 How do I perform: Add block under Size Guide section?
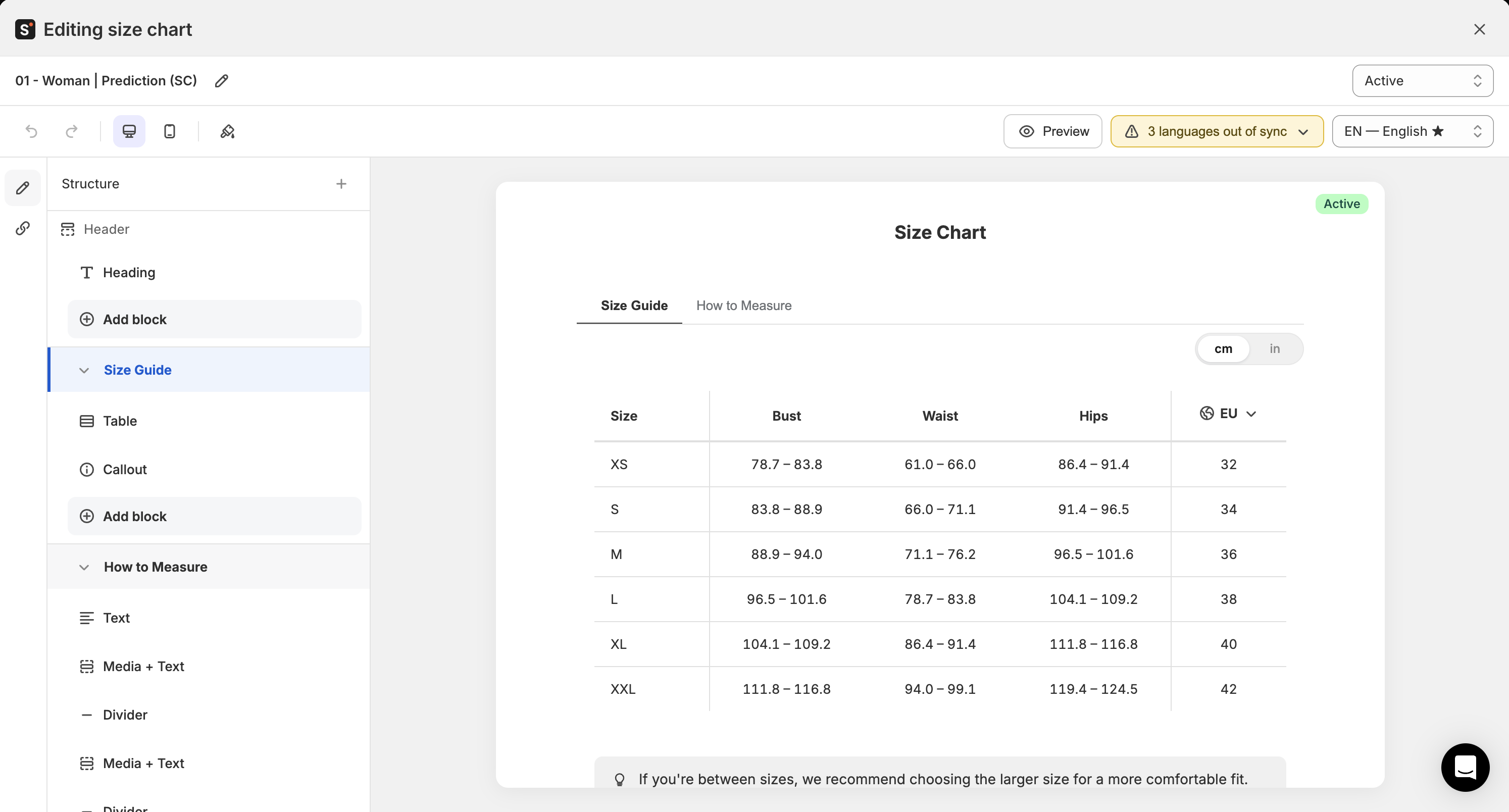coord(215,516)
